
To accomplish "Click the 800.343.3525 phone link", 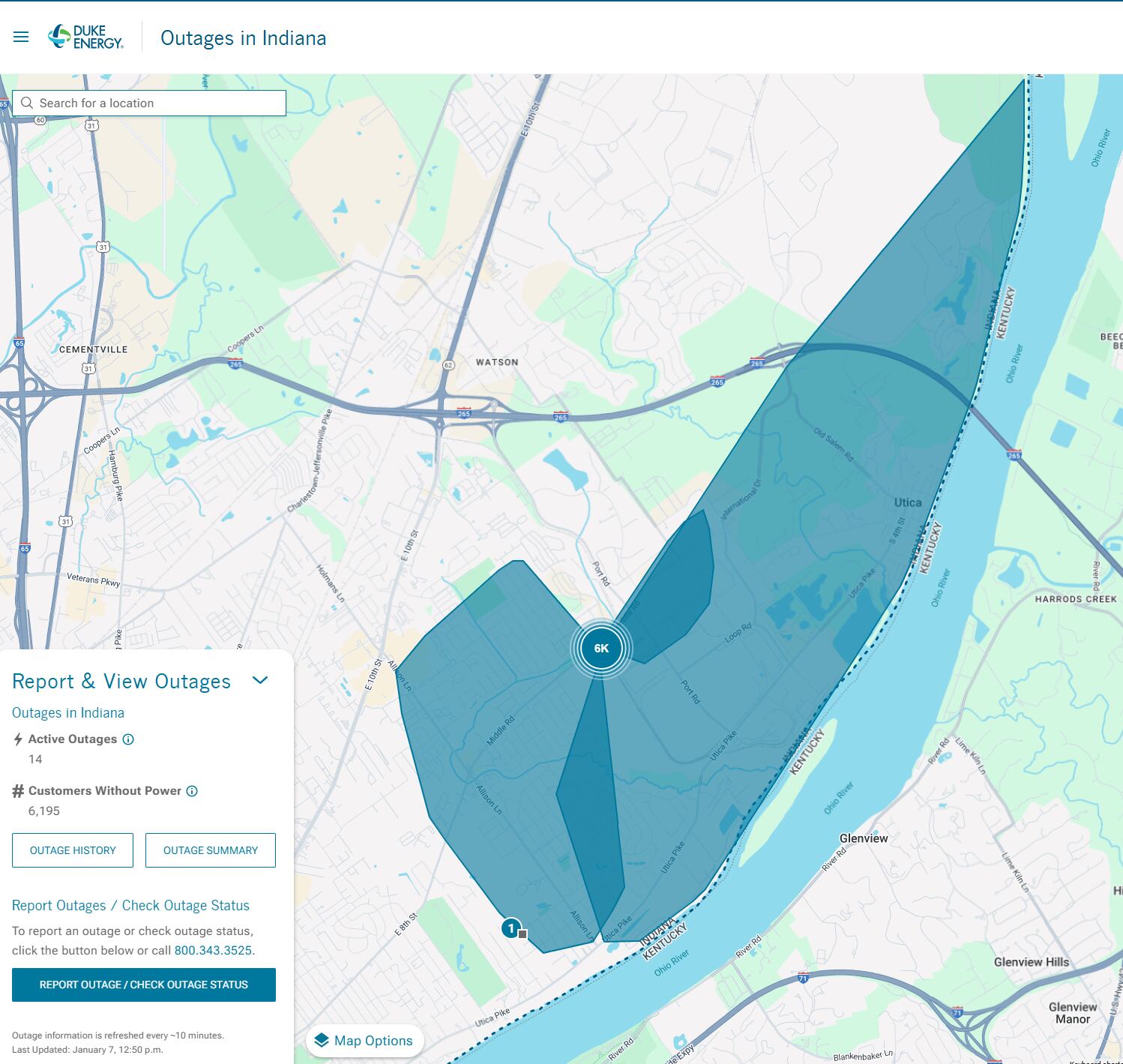I will point(213,950).
